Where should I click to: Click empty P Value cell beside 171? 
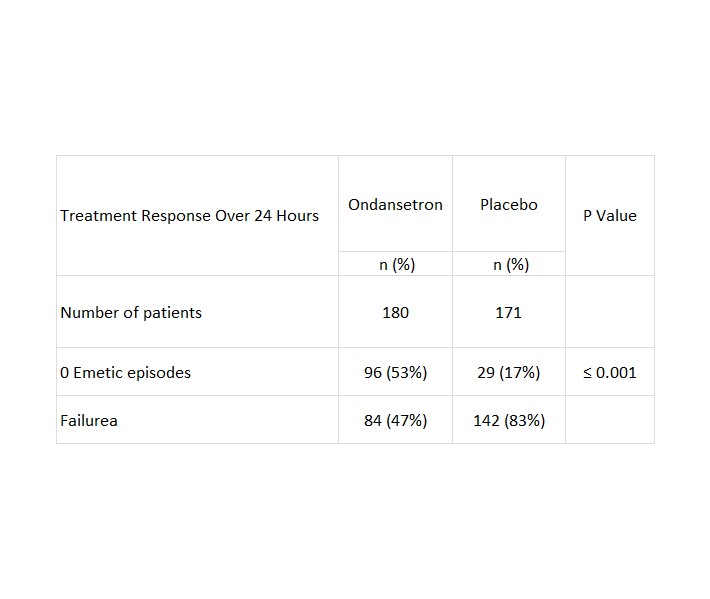(x=609, y=312)
